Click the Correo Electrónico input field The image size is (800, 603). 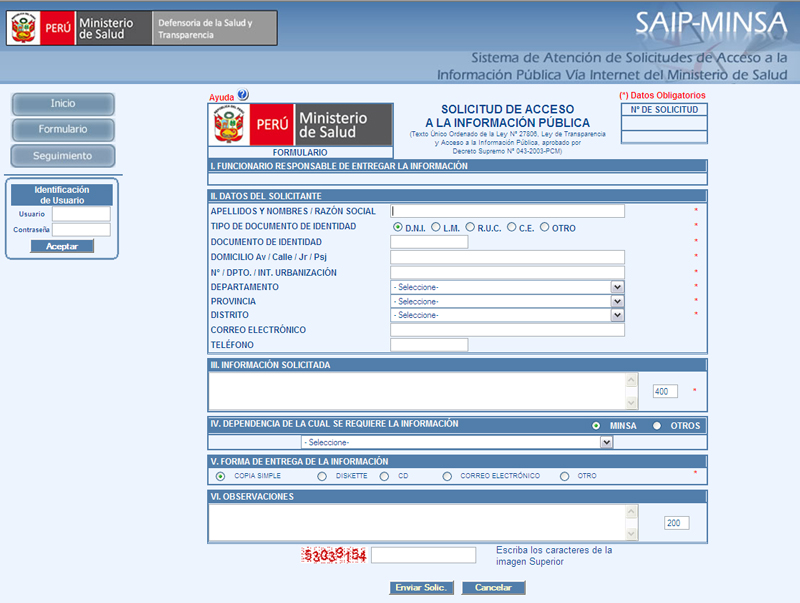point(507,330)
